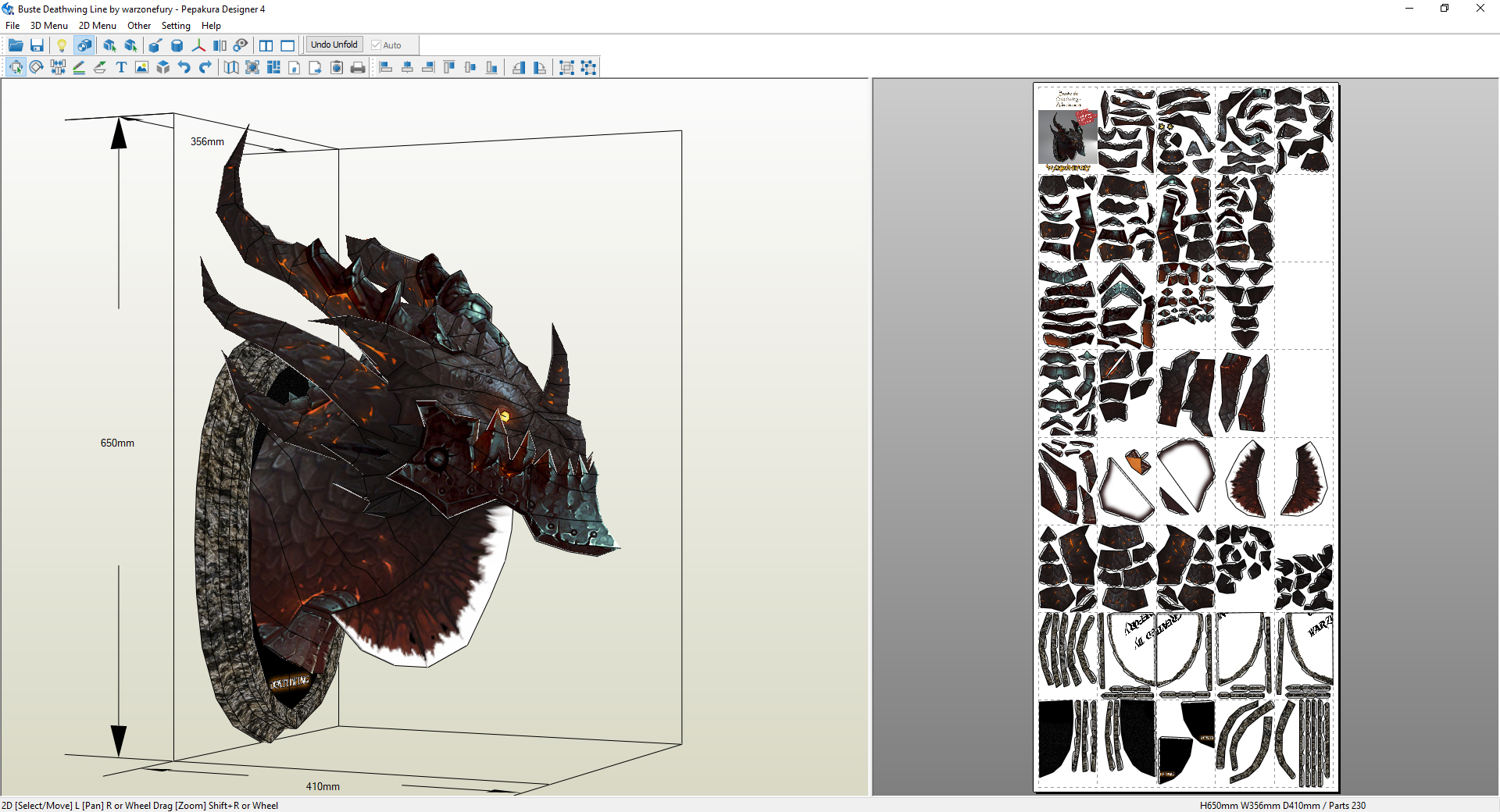Click the Redo arrow icon

tap(205, 68)
